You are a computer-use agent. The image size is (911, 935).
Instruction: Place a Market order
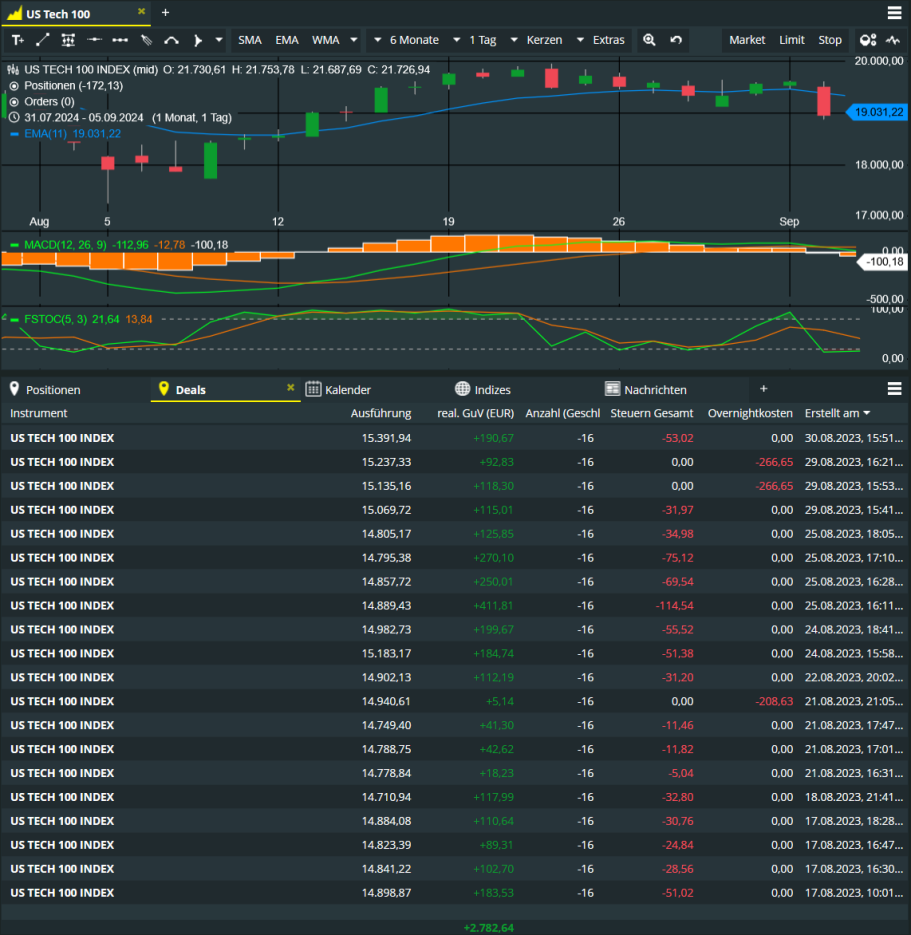tap(747, 40)
